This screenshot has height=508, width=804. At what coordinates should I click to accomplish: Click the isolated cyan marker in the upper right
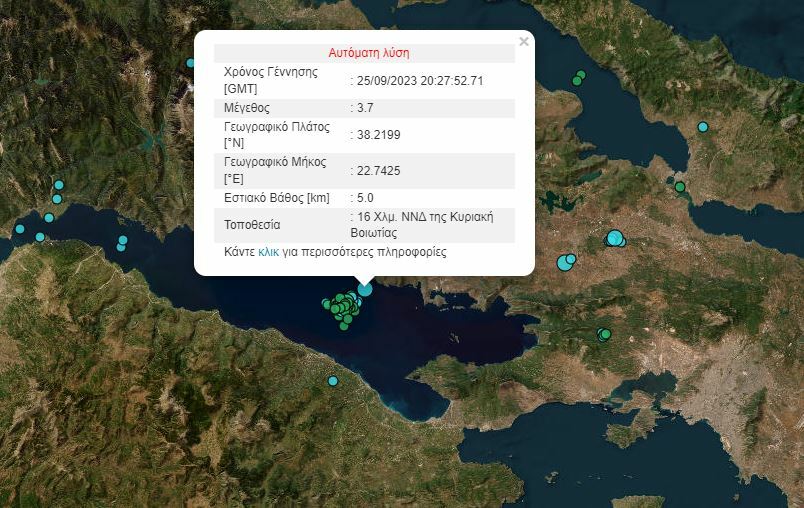703,127
